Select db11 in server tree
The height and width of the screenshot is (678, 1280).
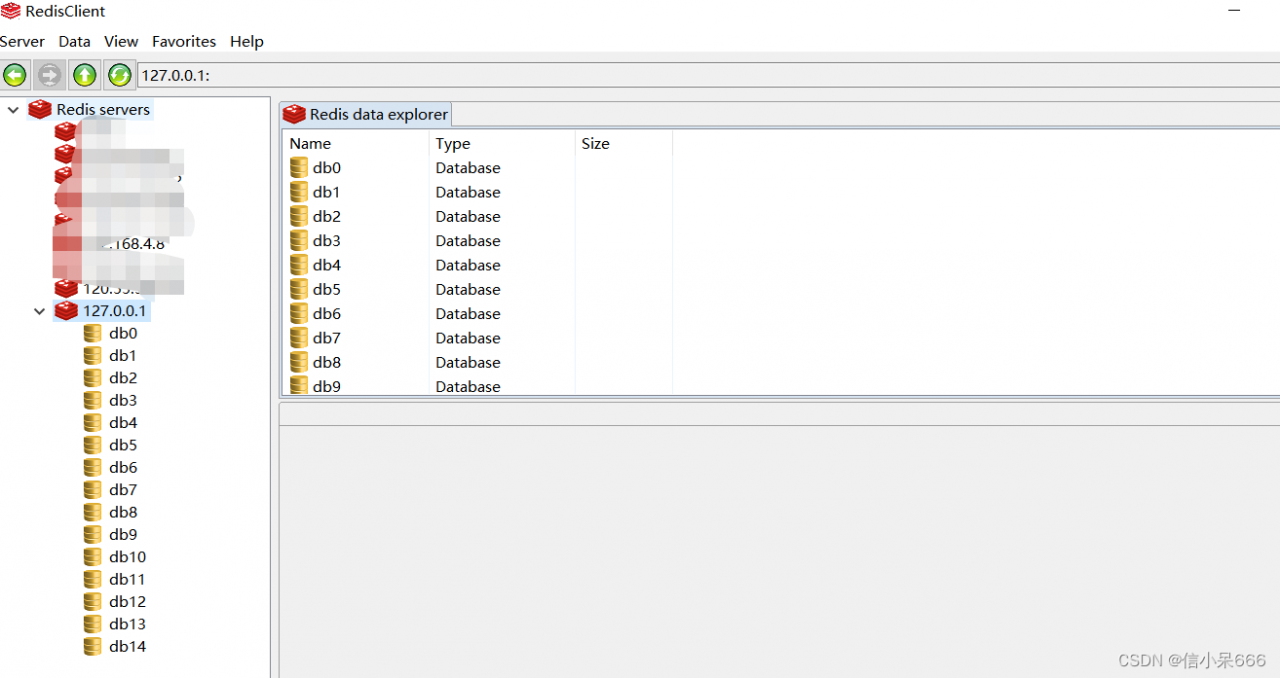click(x=127, y=579)
